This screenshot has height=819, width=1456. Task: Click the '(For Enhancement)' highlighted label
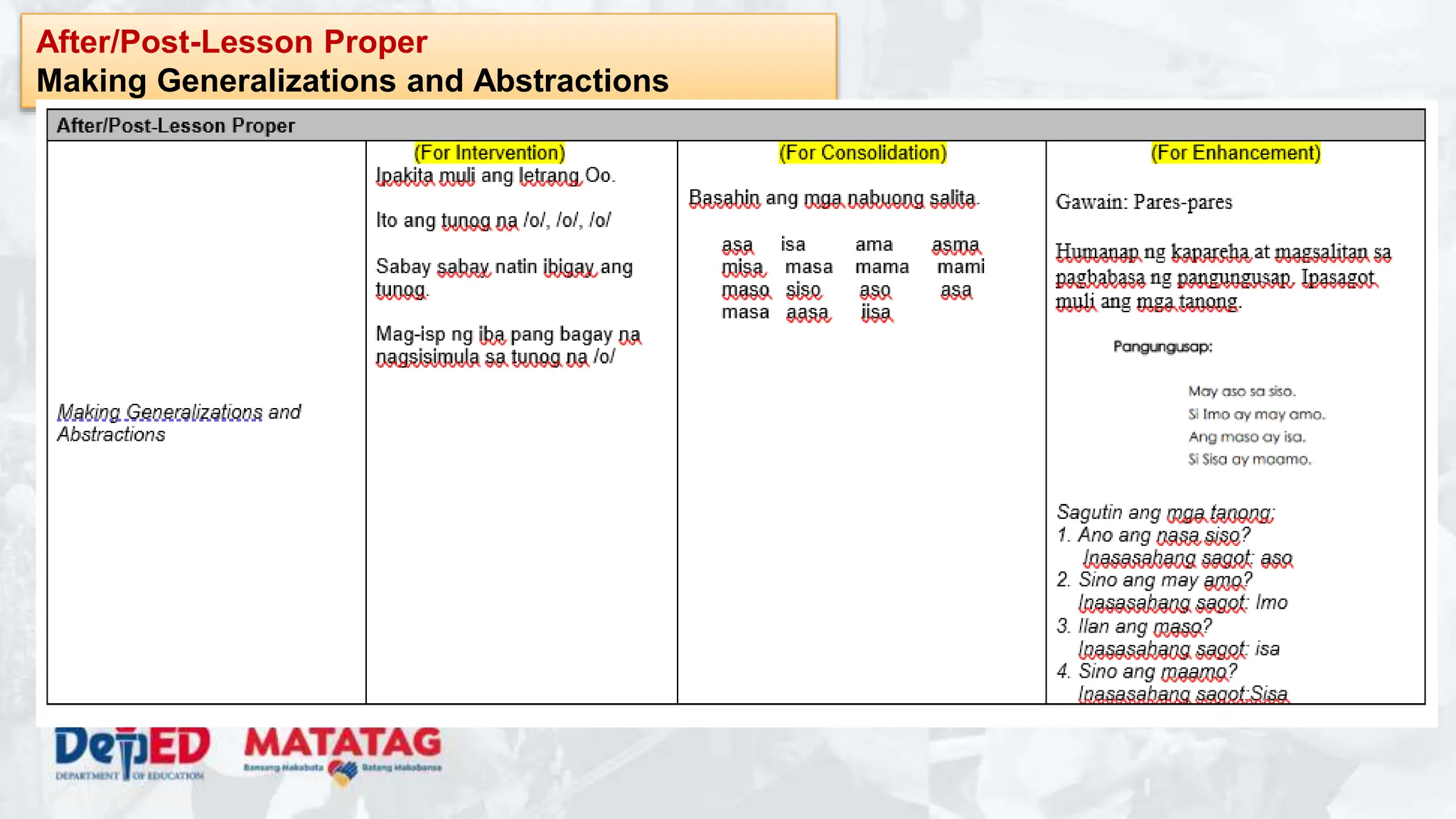click(1235, 153)
